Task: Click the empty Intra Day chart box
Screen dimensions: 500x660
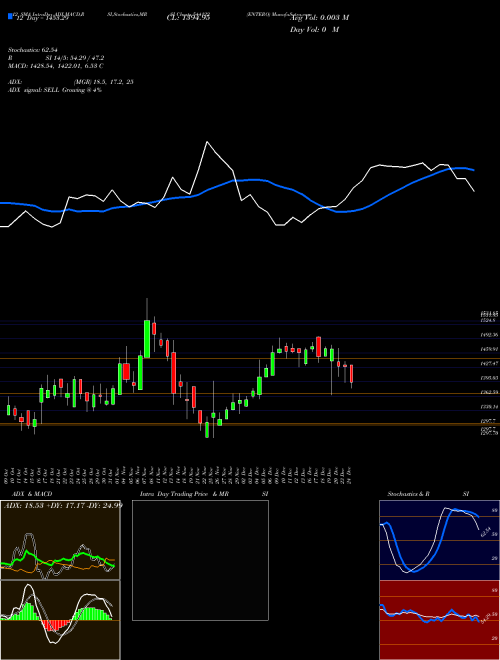Action: pyautogui.click(x=200, y=560)
